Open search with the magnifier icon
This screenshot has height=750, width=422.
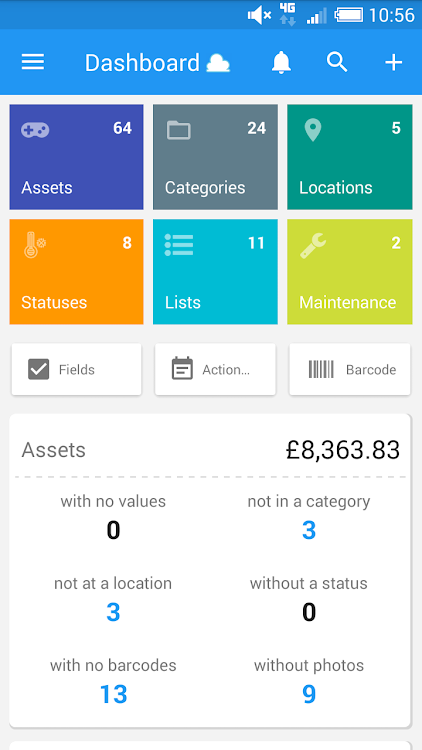(x=337, y=62)
